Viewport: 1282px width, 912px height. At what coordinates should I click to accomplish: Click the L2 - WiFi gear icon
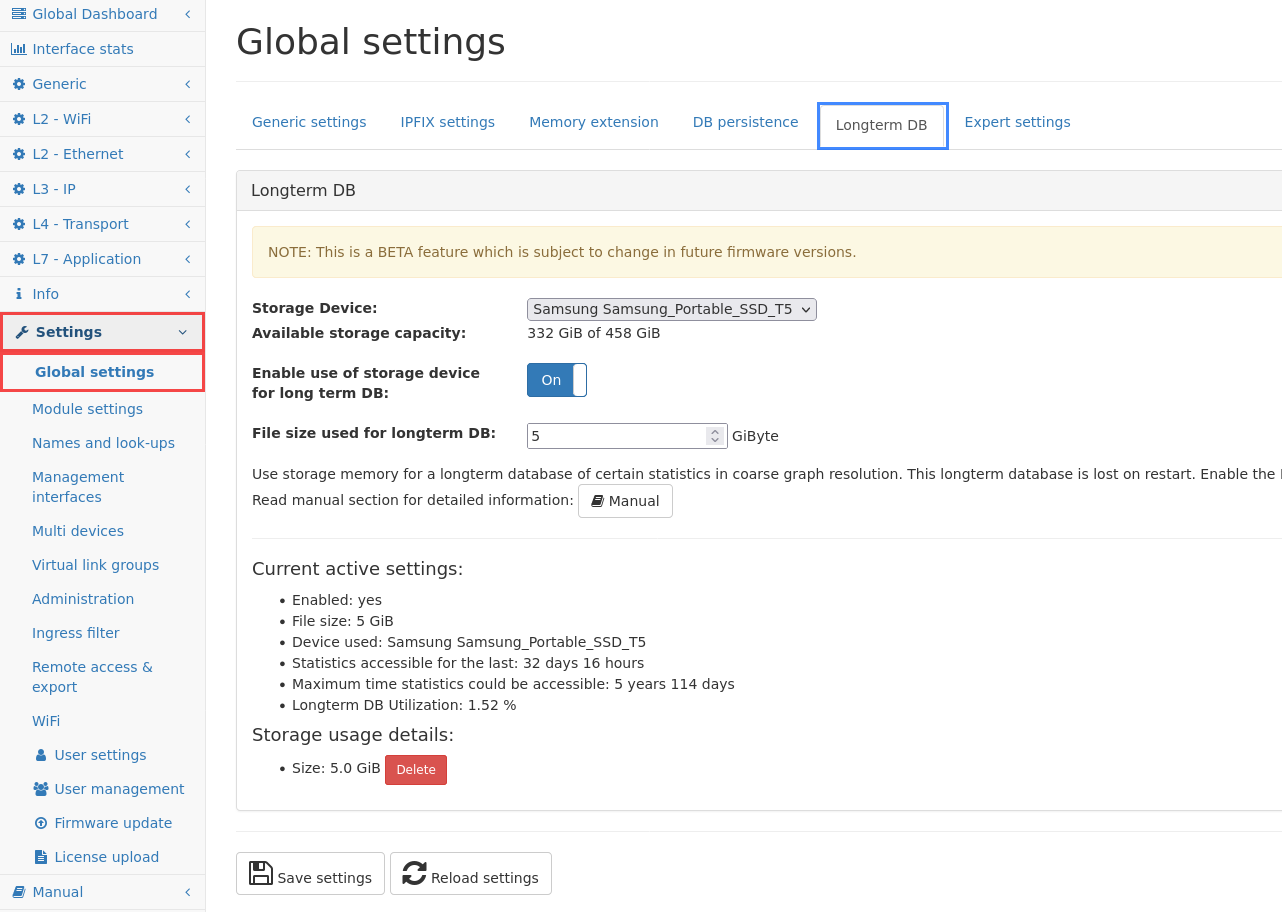tap(19, 119)
